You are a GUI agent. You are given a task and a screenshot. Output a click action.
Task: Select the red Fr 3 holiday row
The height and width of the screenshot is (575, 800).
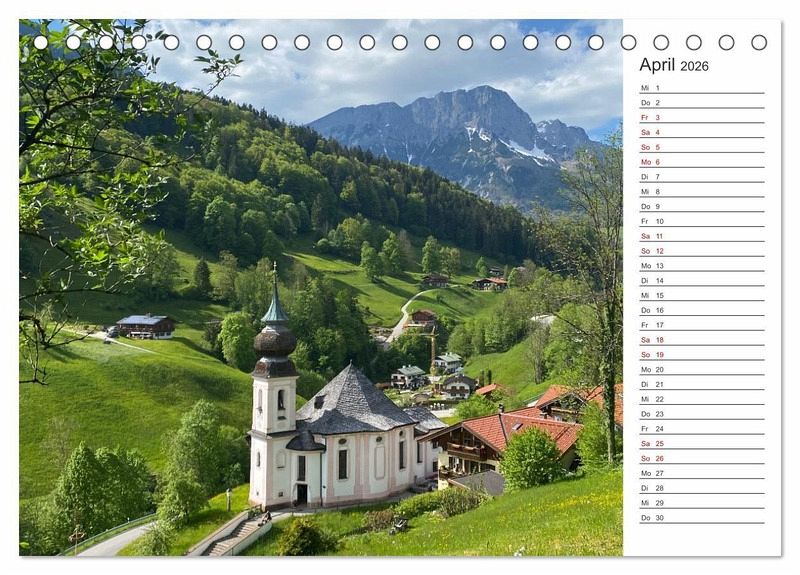coord(700,118)
